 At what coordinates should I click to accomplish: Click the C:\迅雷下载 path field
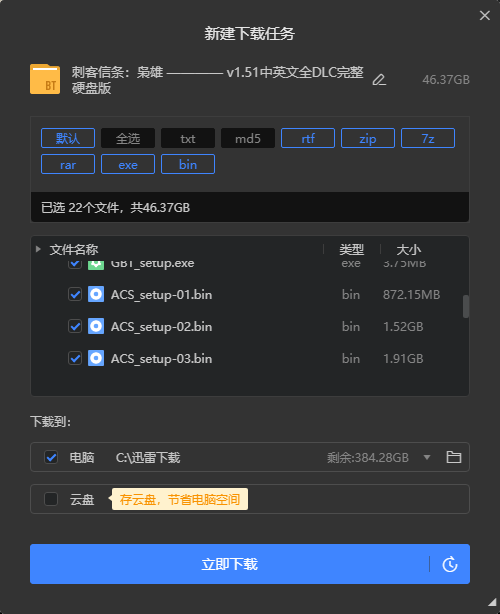coord(148,457)
